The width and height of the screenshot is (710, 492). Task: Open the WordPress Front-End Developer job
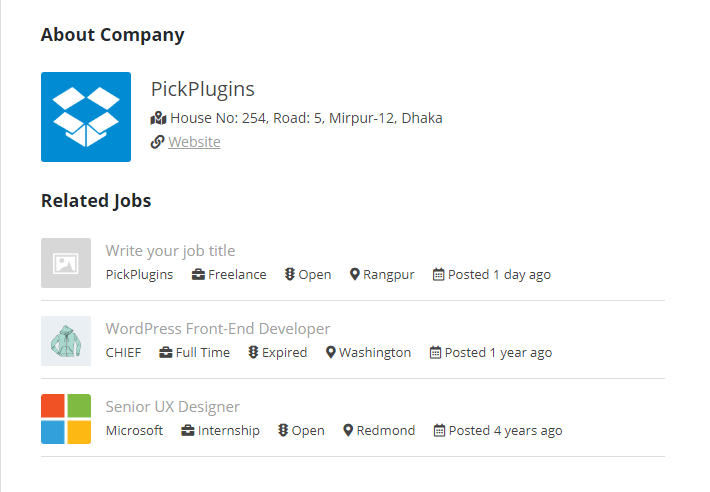tap(218, 329)
